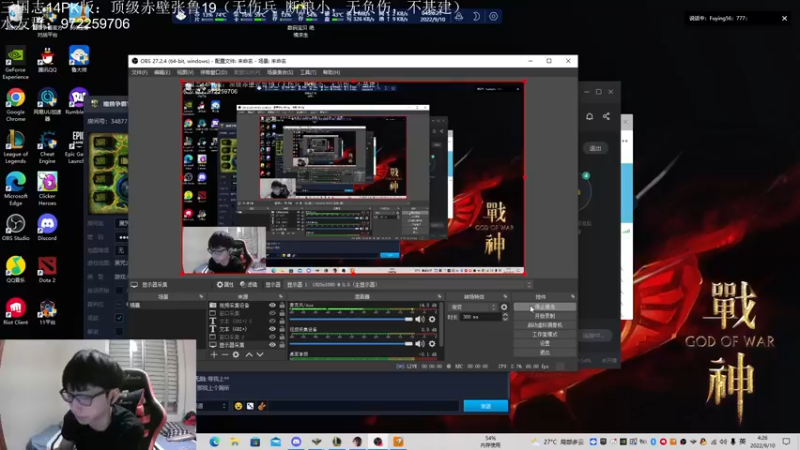Click 停止推流 stop streaming button
The width and height of the screenshot is (800, 450).
(545, 307)
